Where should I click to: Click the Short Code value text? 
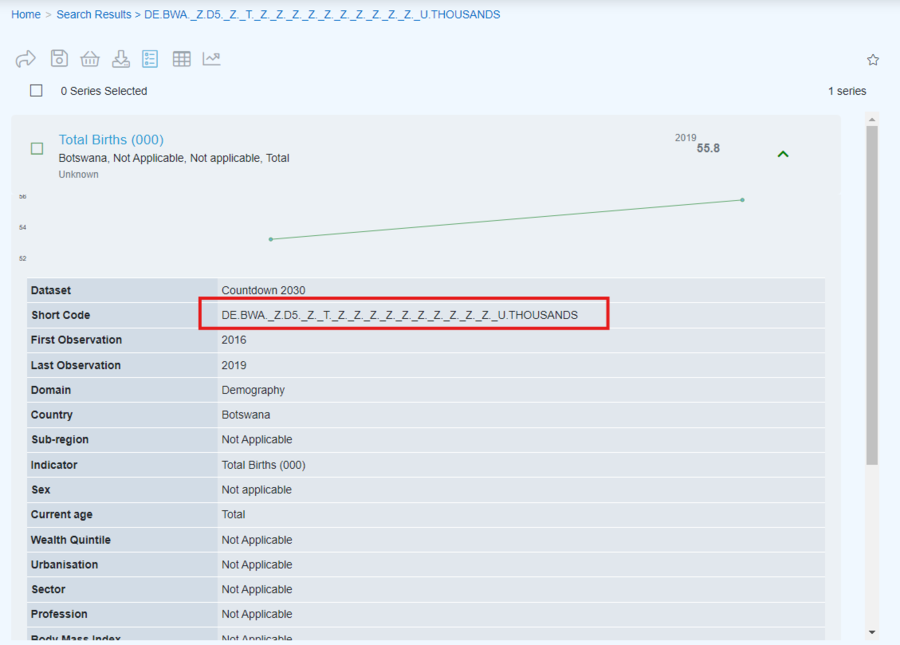tap(400, 315)
